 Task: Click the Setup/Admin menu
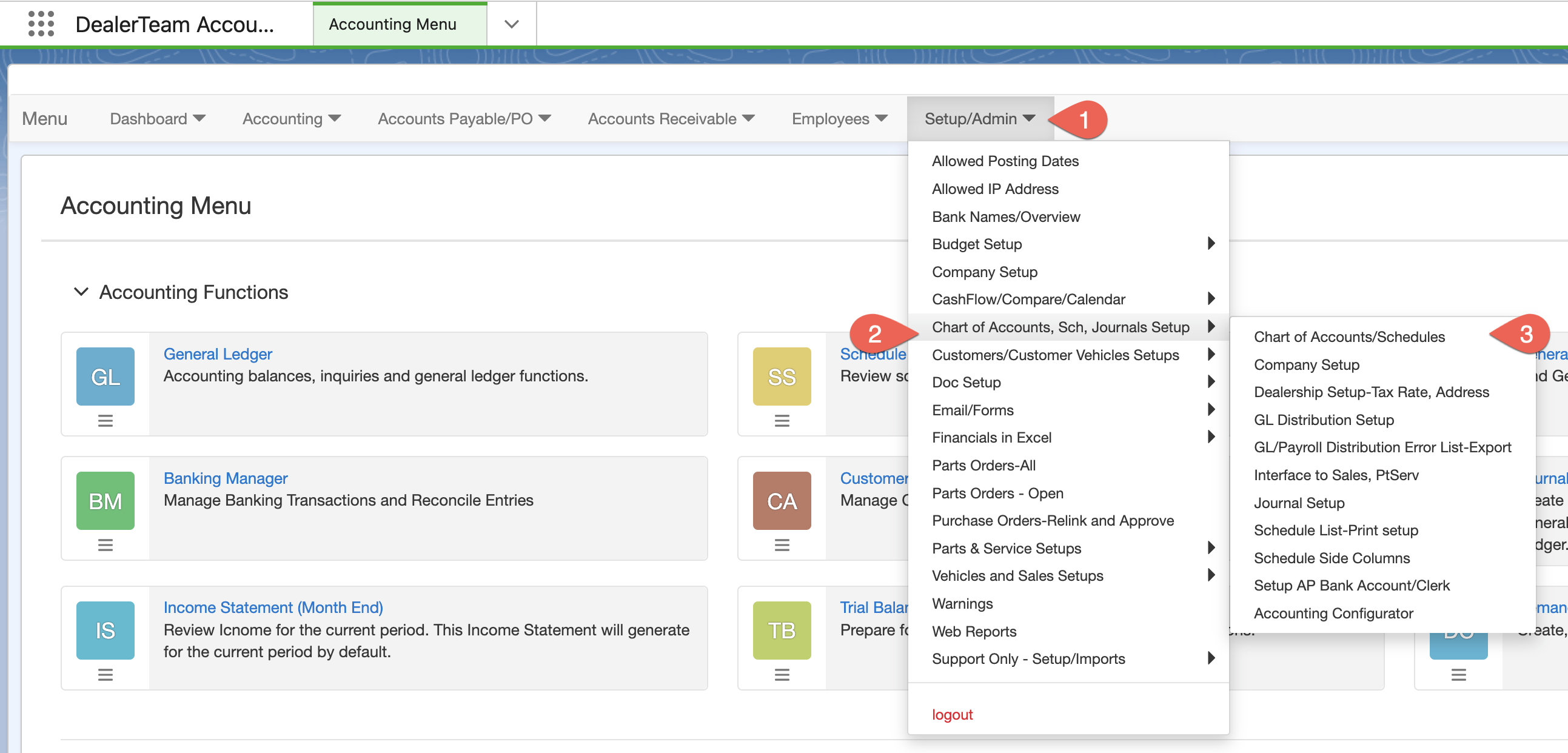pyautogui.click(x=979, y=119)
